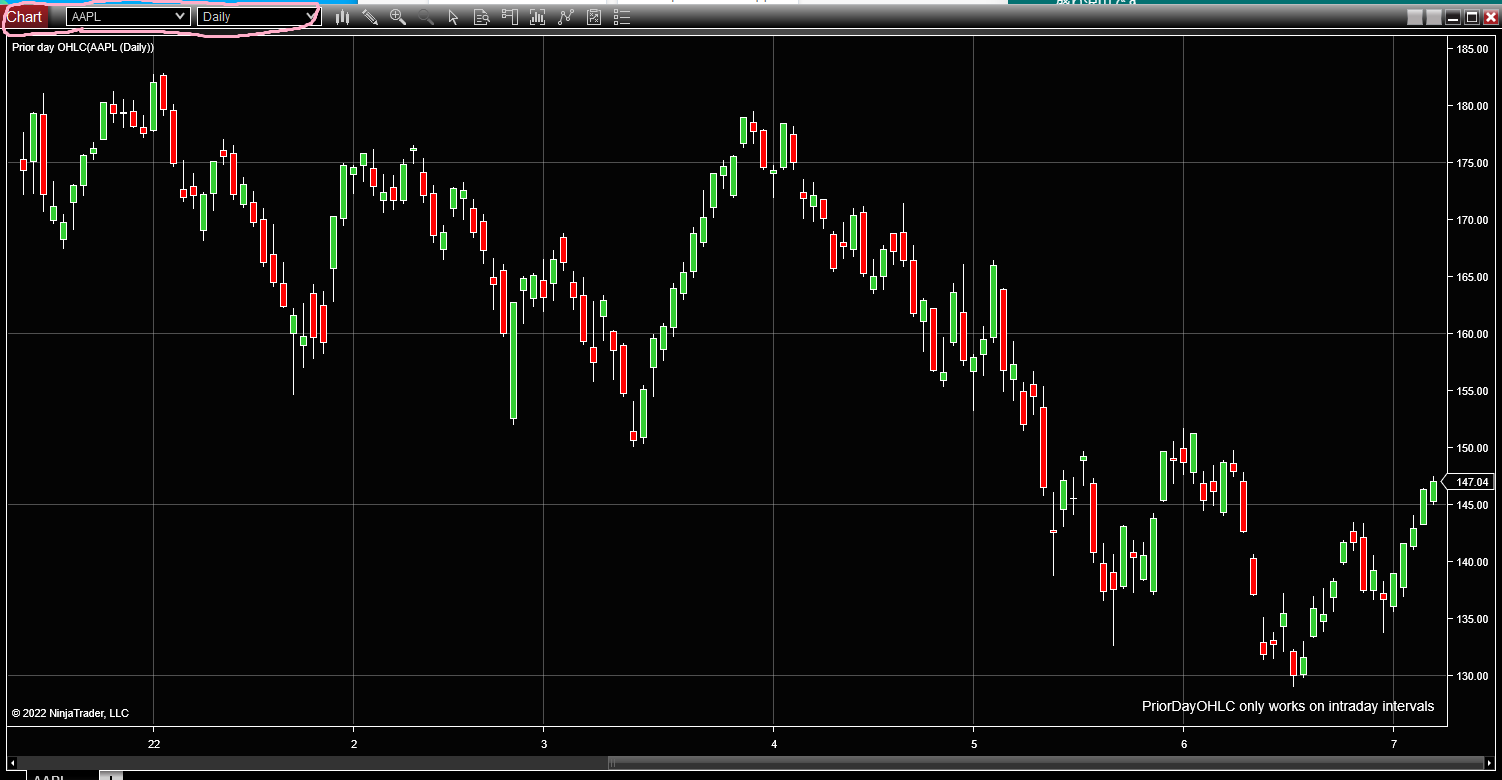The image size is (1502, 780).
Task: Open the bar type chart style icon
Action: tap(342, 17)
